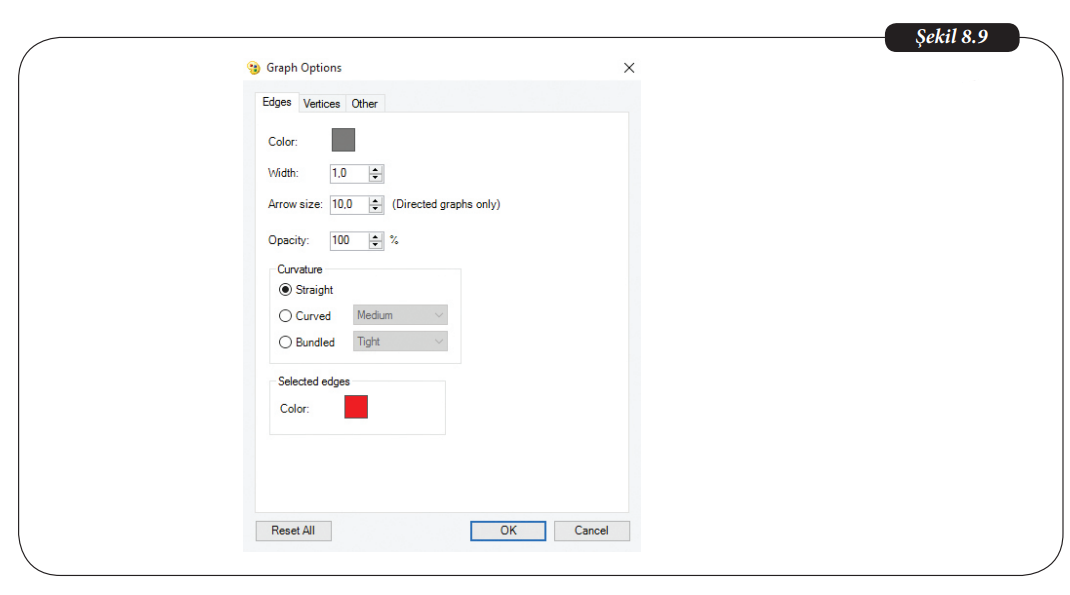Choose the Curved curvature radio button

286,316
